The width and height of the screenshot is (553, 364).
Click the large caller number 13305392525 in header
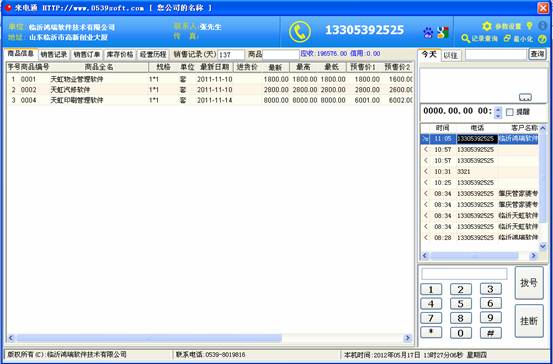364,30
